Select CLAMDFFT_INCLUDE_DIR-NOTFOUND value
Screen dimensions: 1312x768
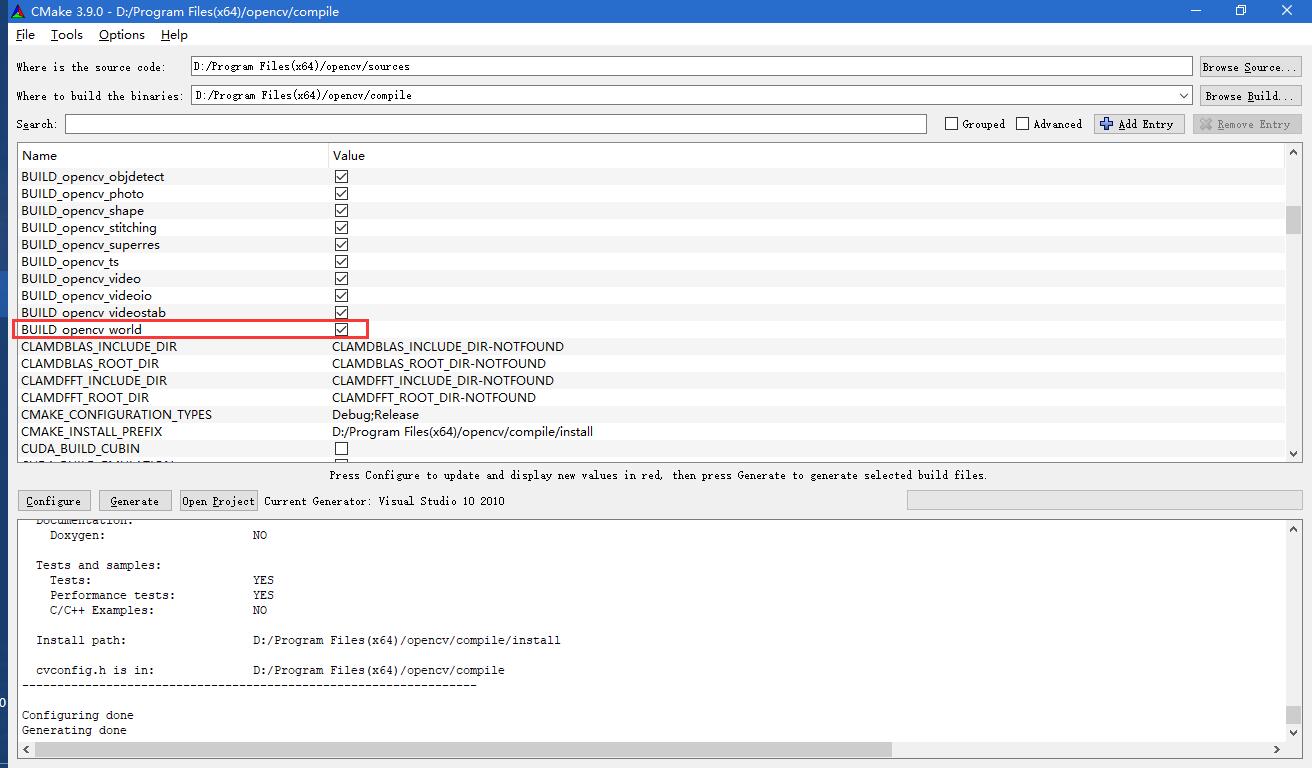[x=443, y=381]
